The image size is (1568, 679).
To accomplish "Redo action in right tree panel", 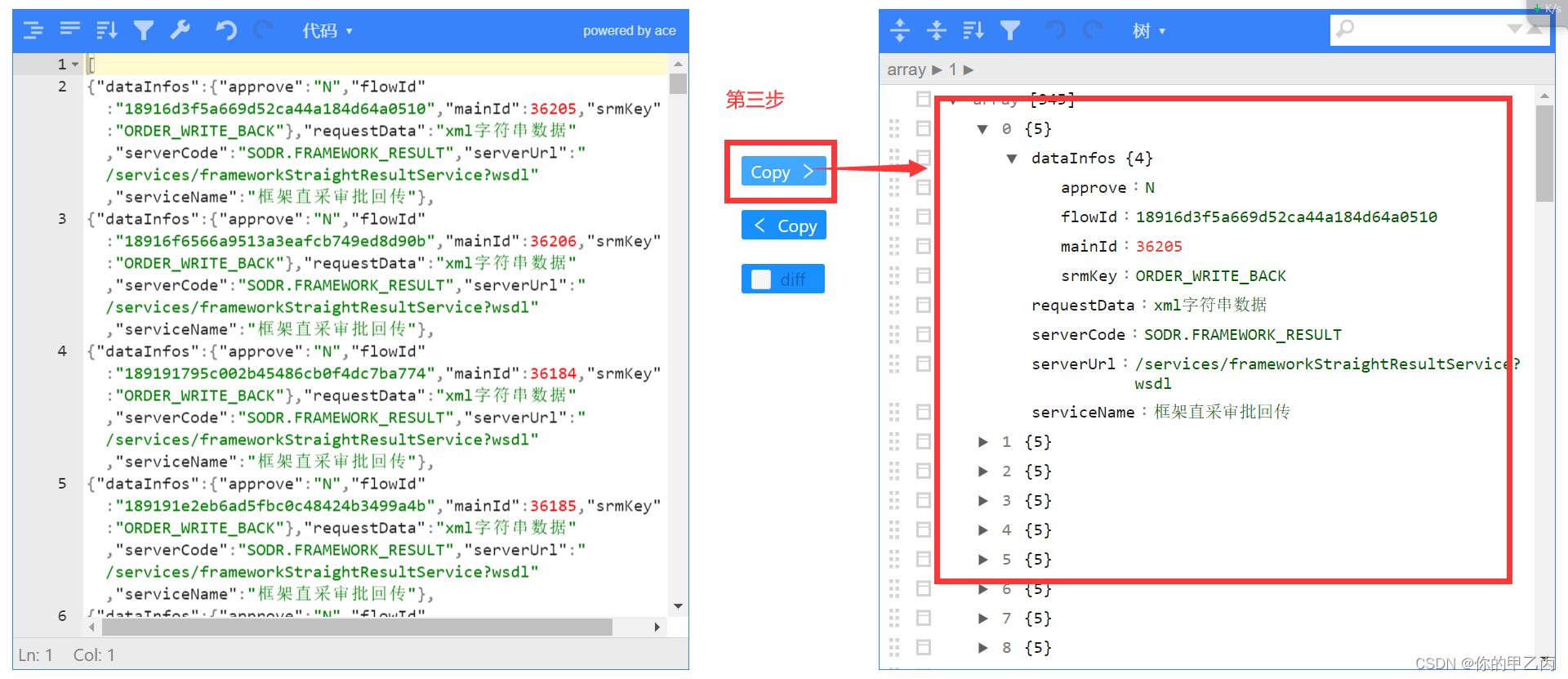I will coord(1093,31).
